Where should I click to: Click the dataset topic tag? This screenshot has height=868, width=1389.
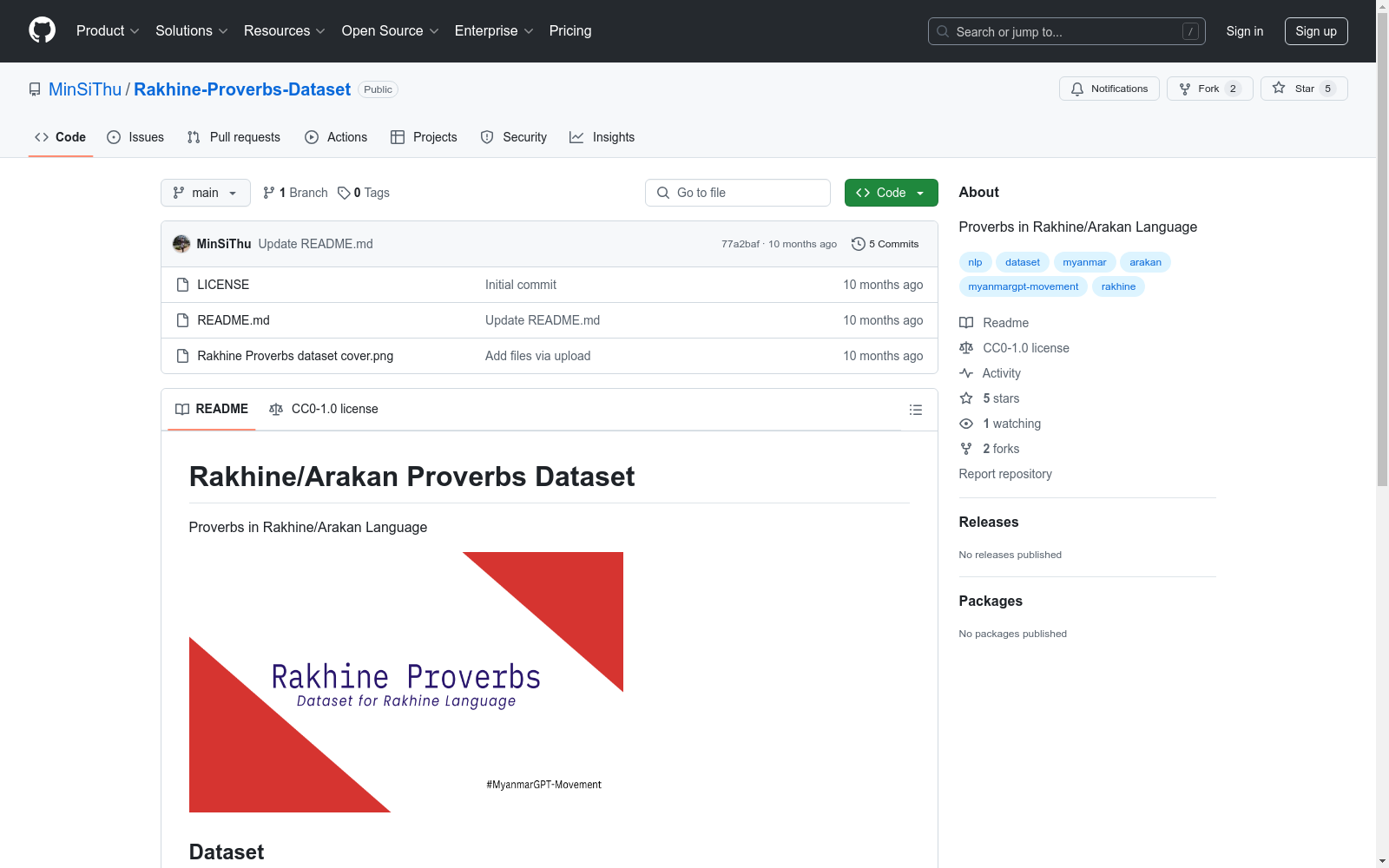pyautogui.click(x=1023, y=262)
